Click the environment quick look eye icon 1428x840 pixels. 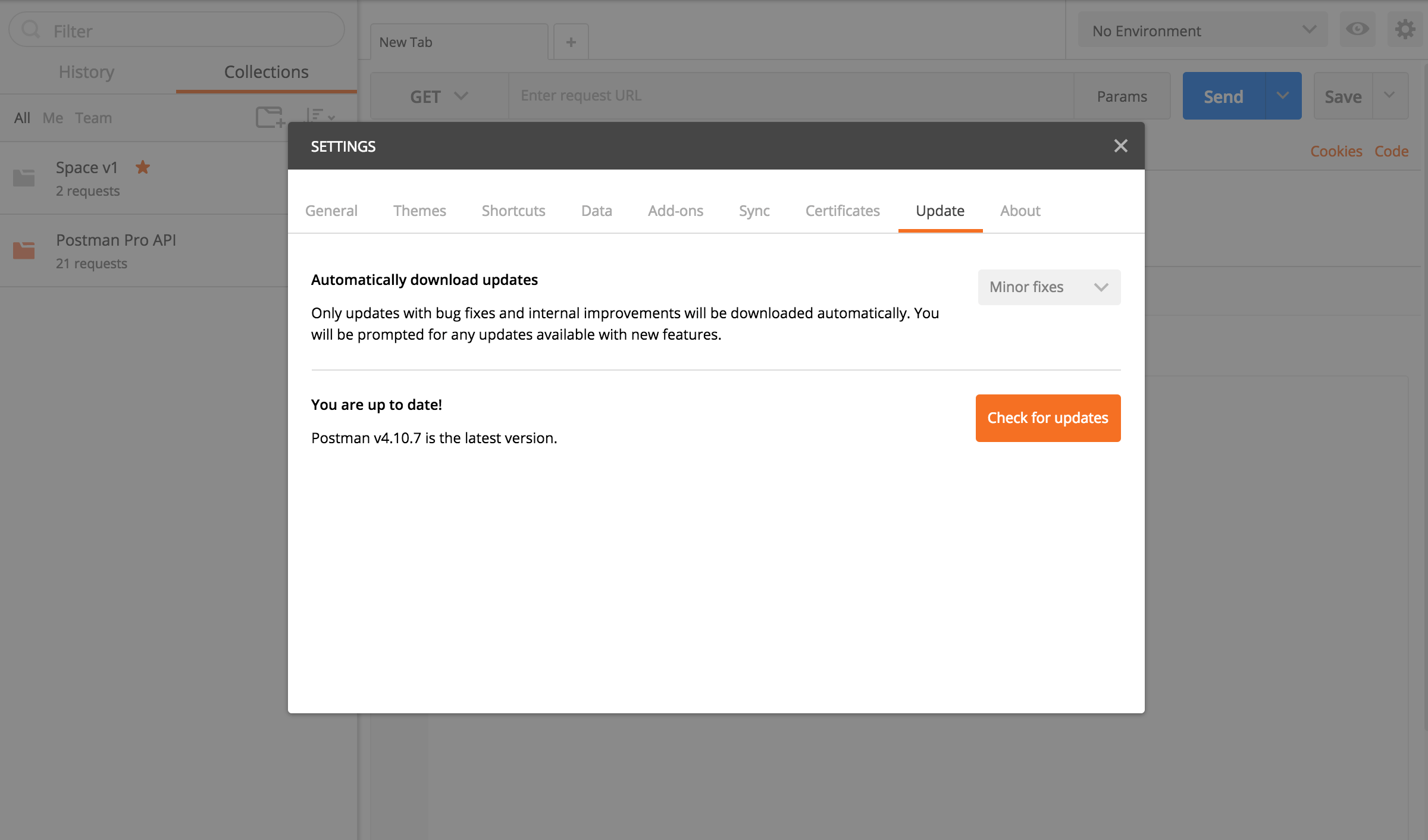(1357, 30)
